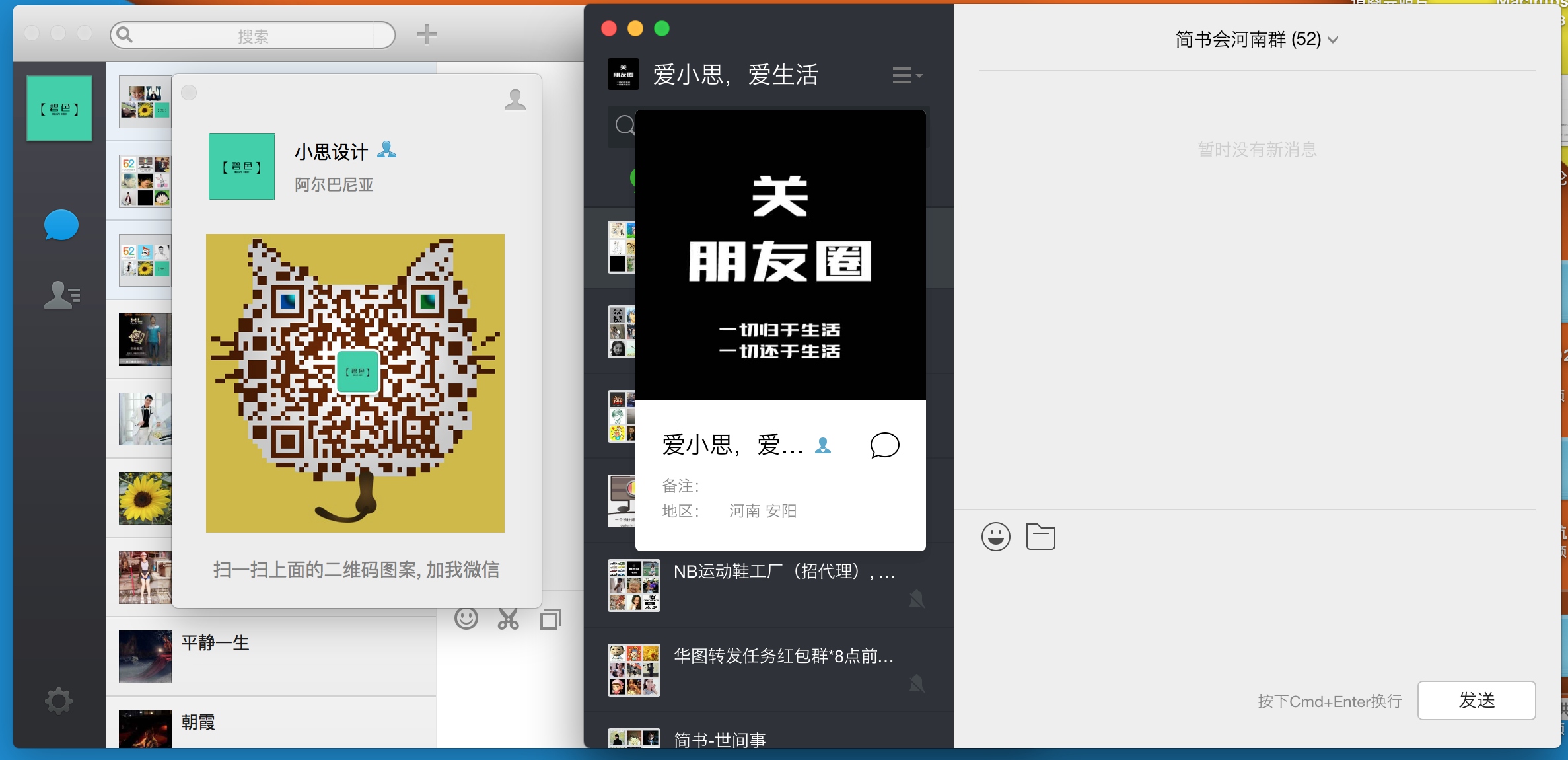Click the small circle on QR card corner
This screenshot has width=1568, height=760.
point(189,93)
